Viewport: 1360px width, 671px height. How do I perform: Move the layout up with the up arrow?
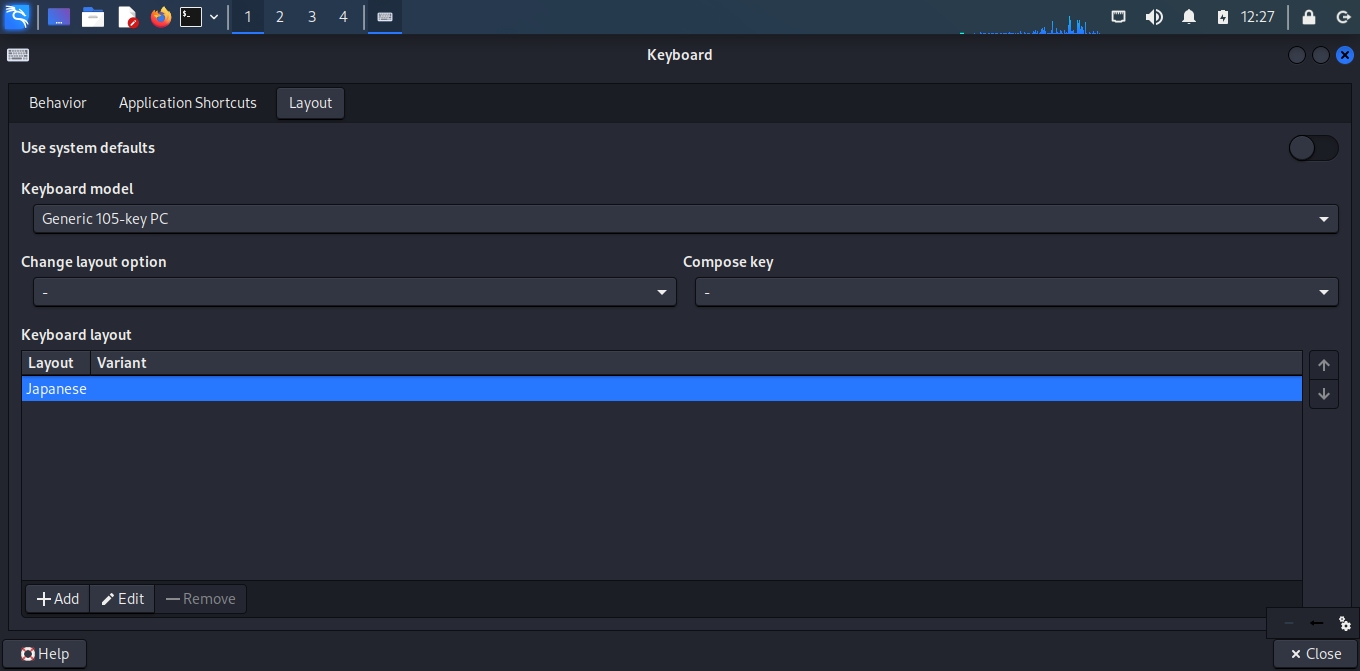[x=1324, y=366]
